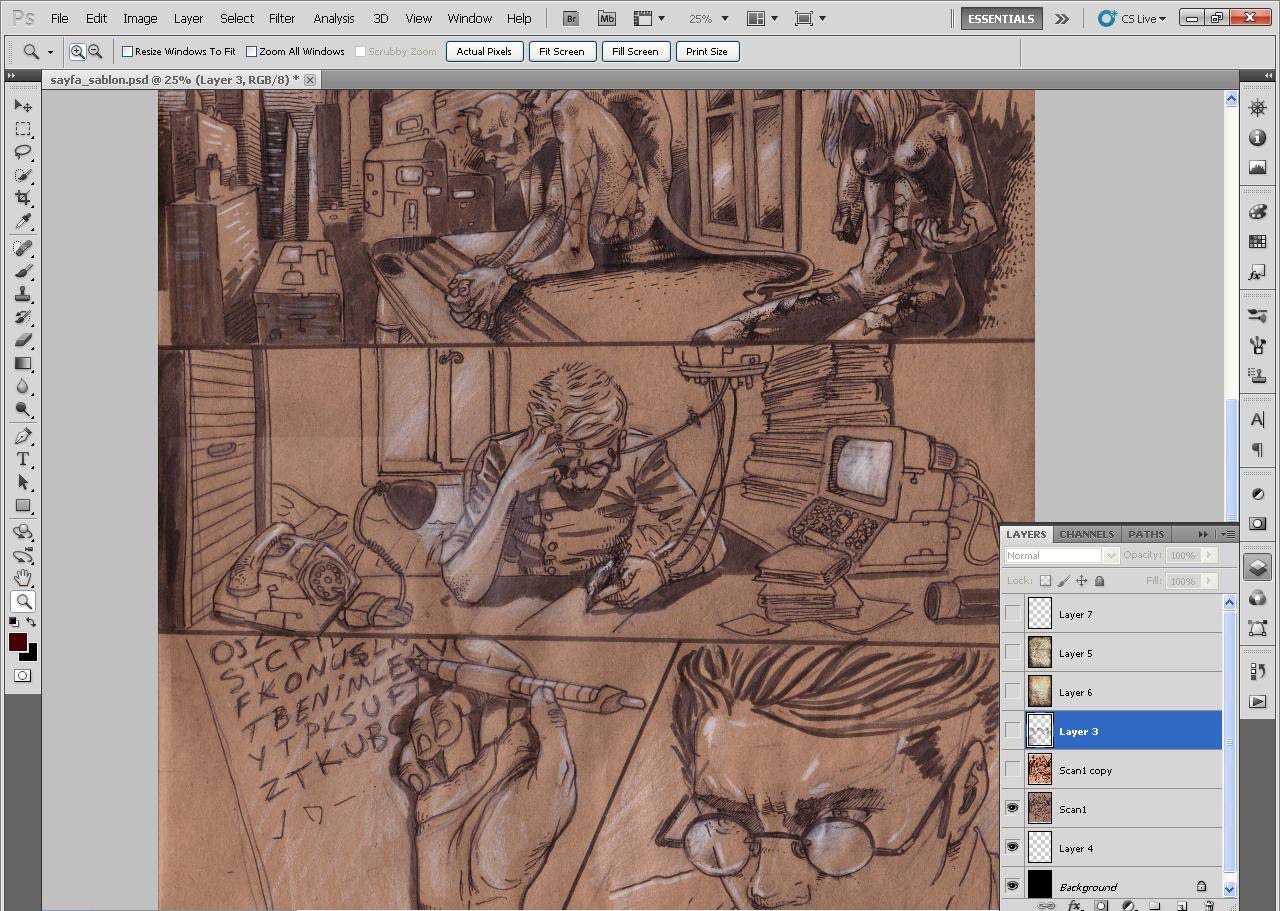Open the Filter menu
The width and height of the screenshot is (1280, 911).
tap(282, 18)
